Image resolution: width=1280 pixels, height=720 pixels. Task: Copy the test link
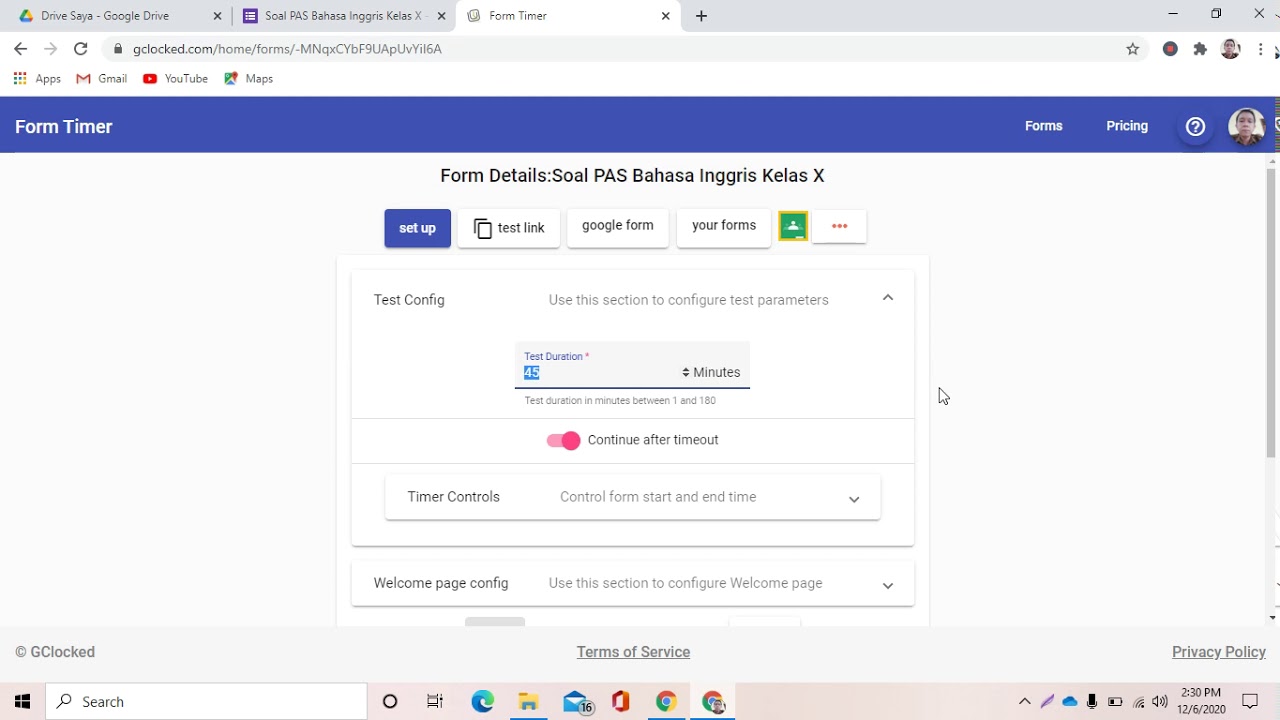click(509, 228)
